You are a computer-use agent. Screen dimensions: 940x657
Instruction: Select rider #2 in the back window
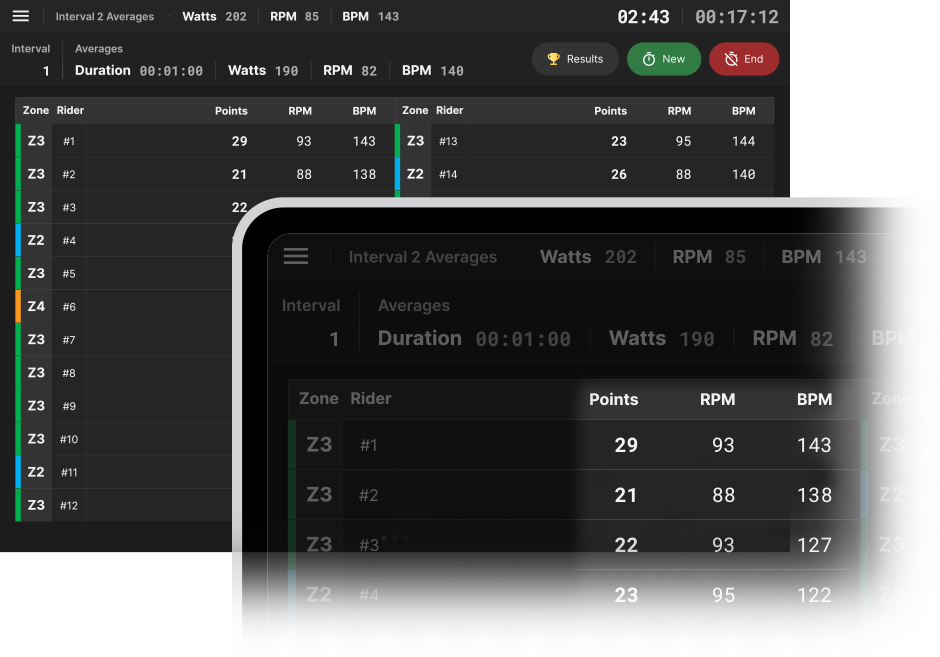[x=205, y=174]
